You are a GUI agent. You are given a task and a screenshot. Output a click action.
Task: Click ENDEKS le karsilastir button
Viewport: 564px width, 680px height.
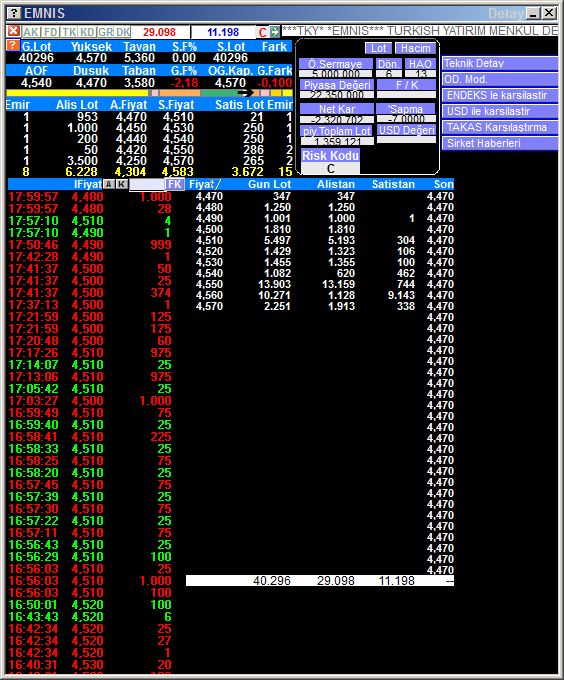499,95
